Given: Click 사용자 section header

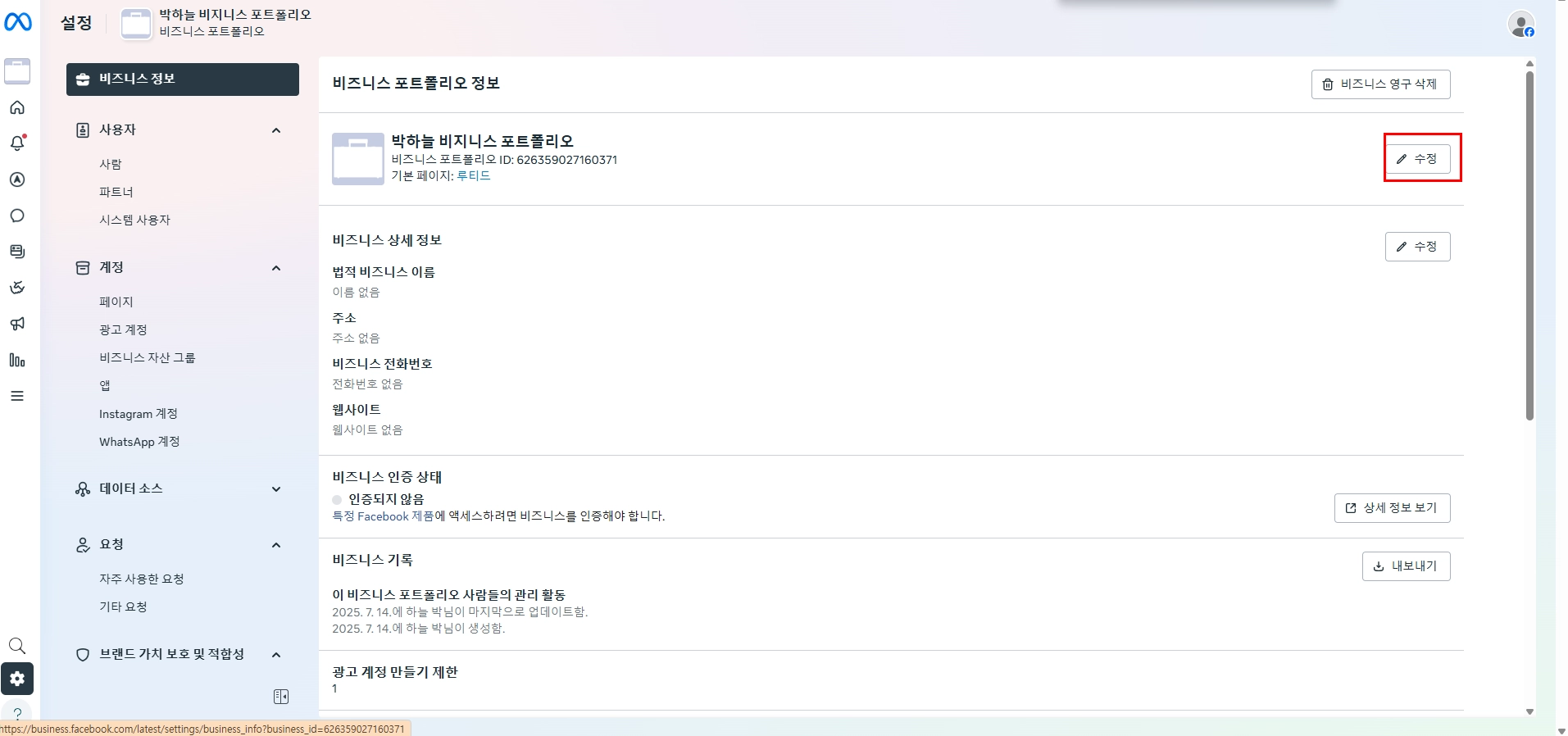Looking at the screenshot, I should [x=117, y=129].
